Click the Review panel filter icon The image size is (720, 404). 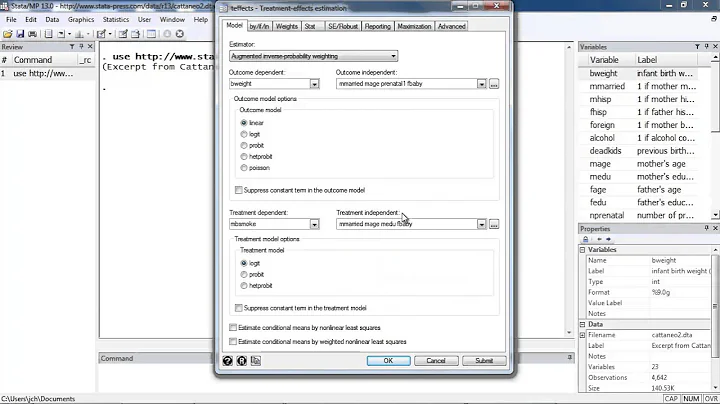(72, 47)
